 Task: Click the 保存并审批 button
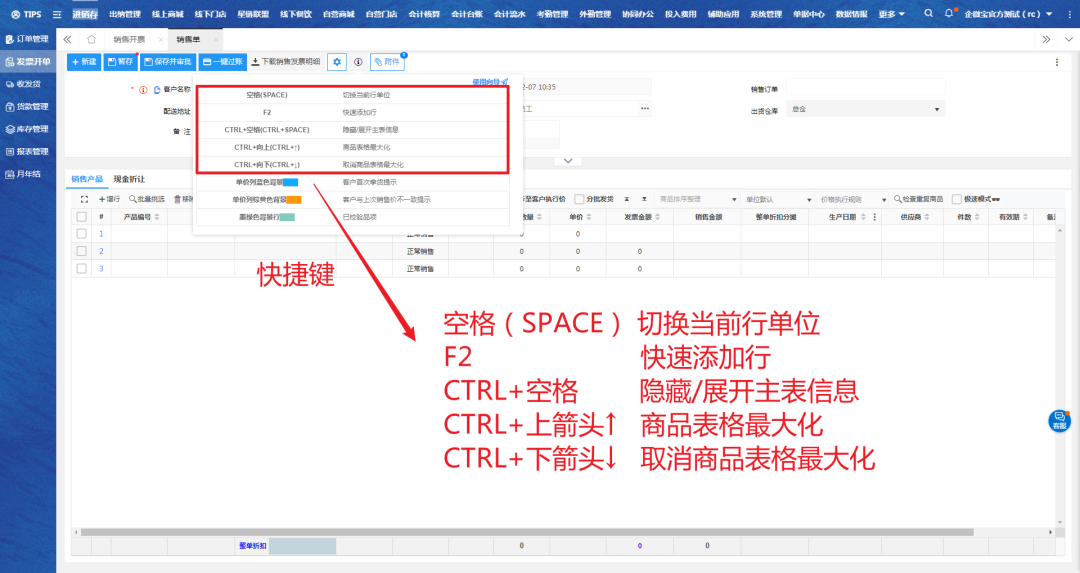(167, 62)
